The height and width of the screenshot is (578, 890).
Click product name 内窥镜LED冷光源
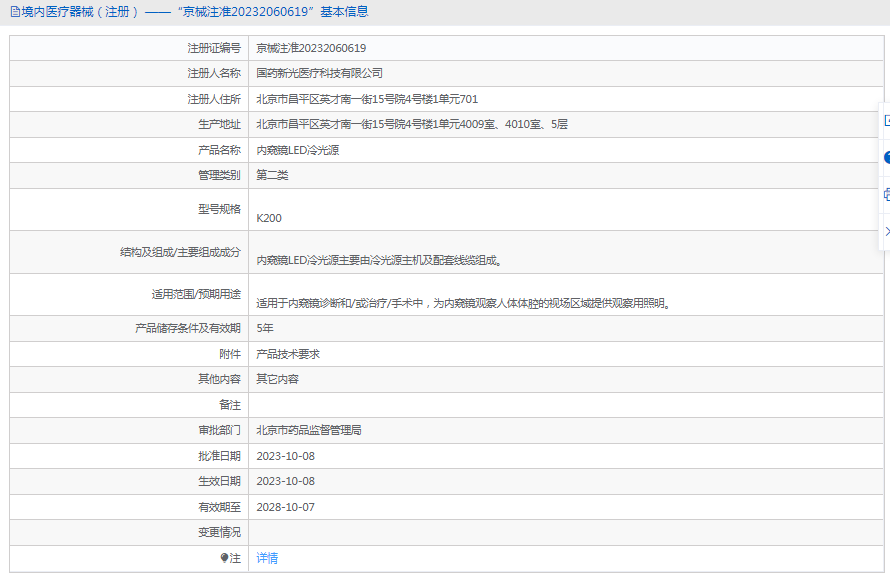(x=297, y=150)
